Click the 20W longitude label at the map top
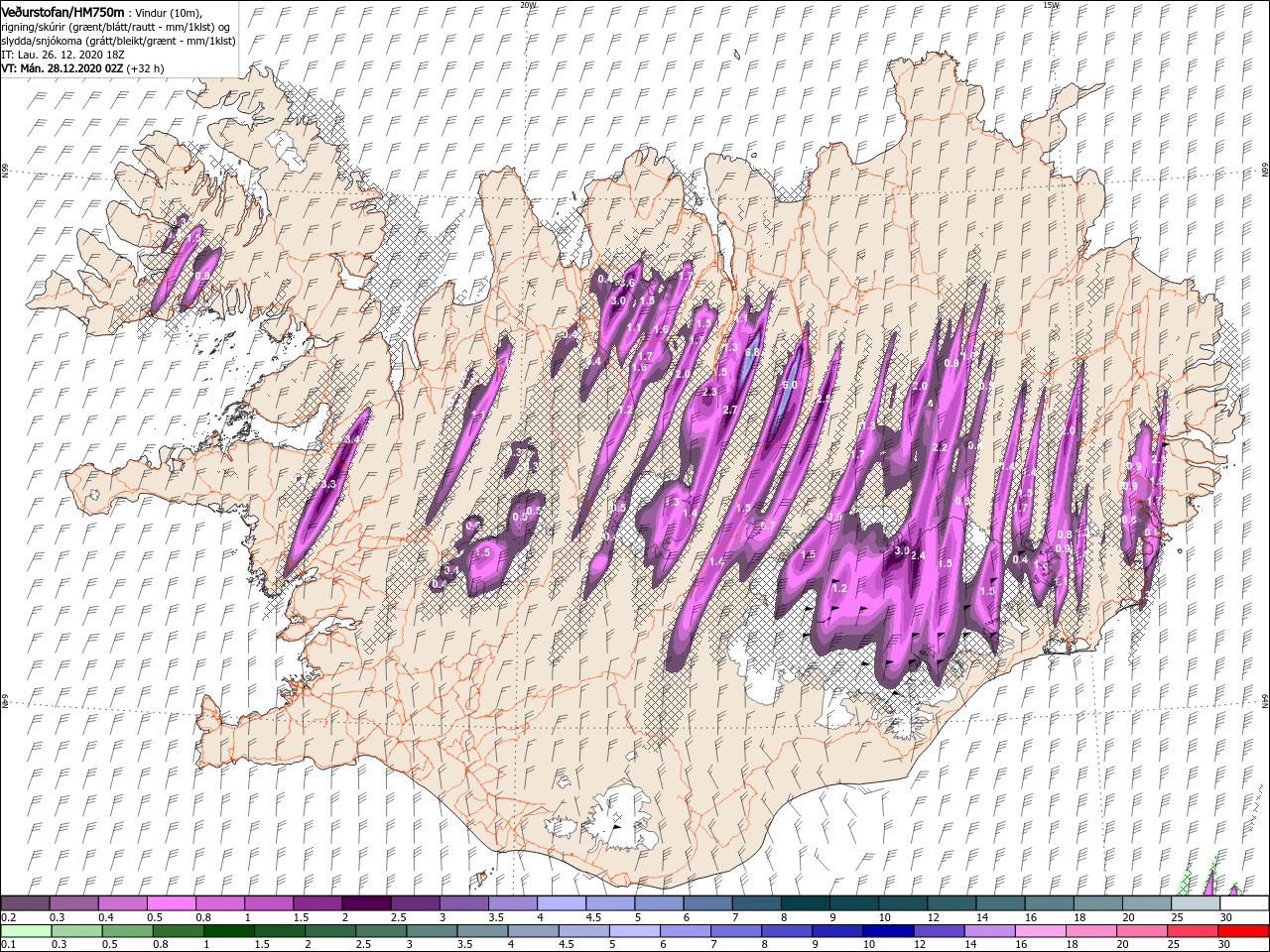This screenshot has height=952, width=1270. click(527, 5)
